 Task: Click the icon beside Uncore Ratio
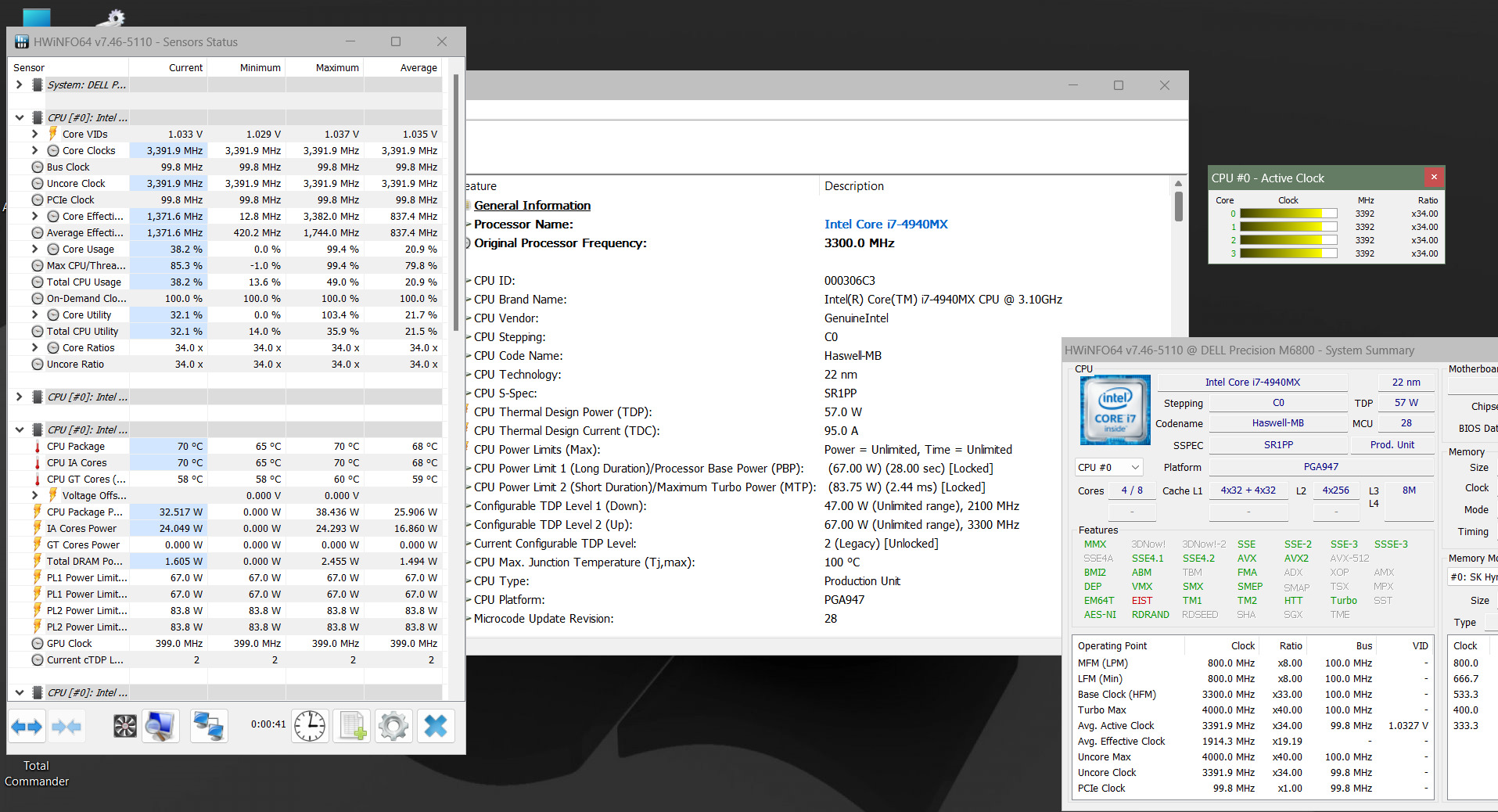tap(38, 364)
